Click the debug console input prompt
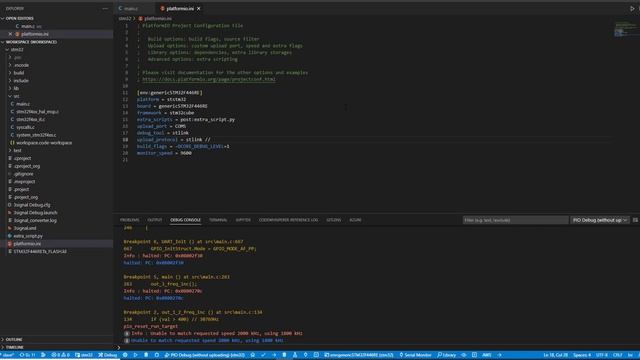Screen dimensions: 640x360 376,348
